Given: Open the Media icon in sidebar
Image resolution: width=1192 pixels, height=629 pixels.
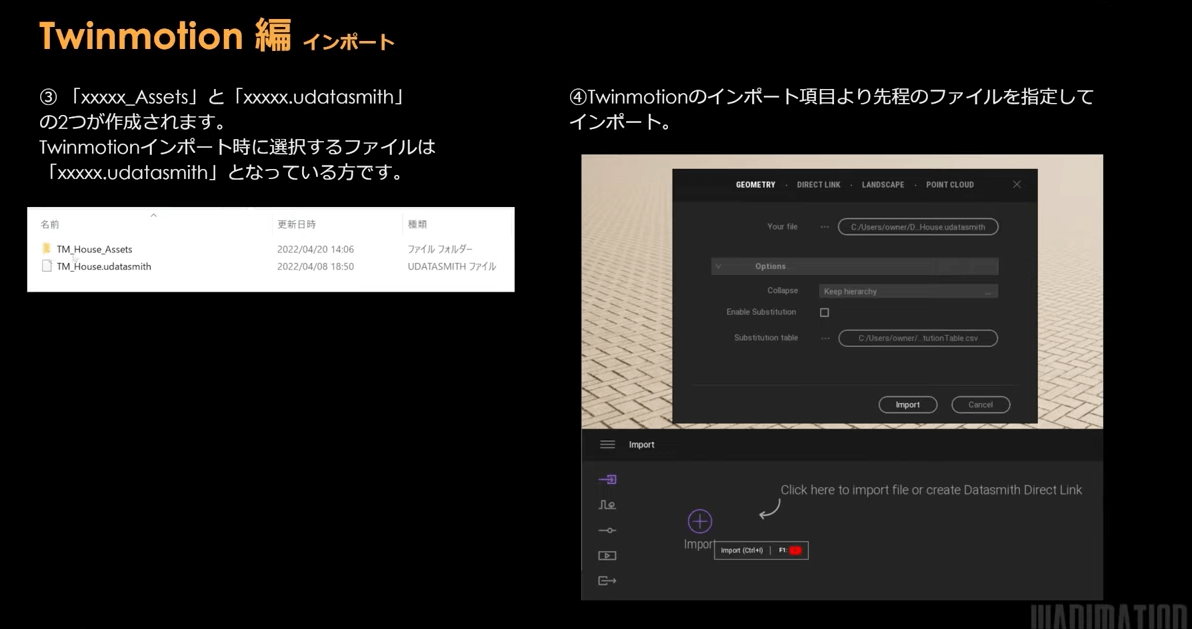Looking at the screenshot, I should click(x=607, y=555).
